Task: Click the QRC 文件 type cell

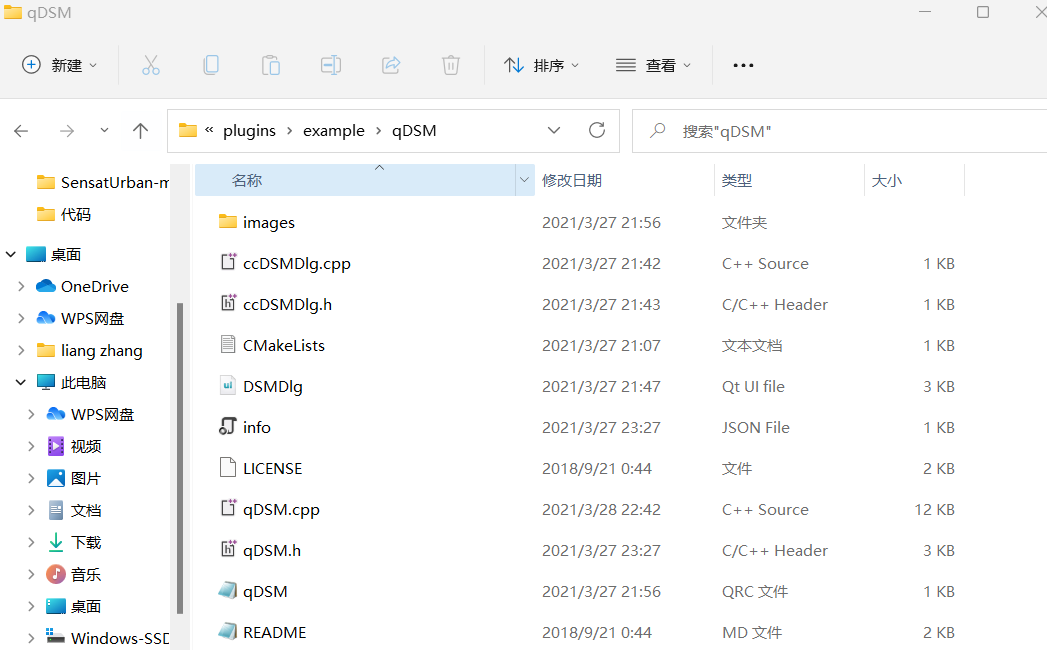Action: pos(755,591)
